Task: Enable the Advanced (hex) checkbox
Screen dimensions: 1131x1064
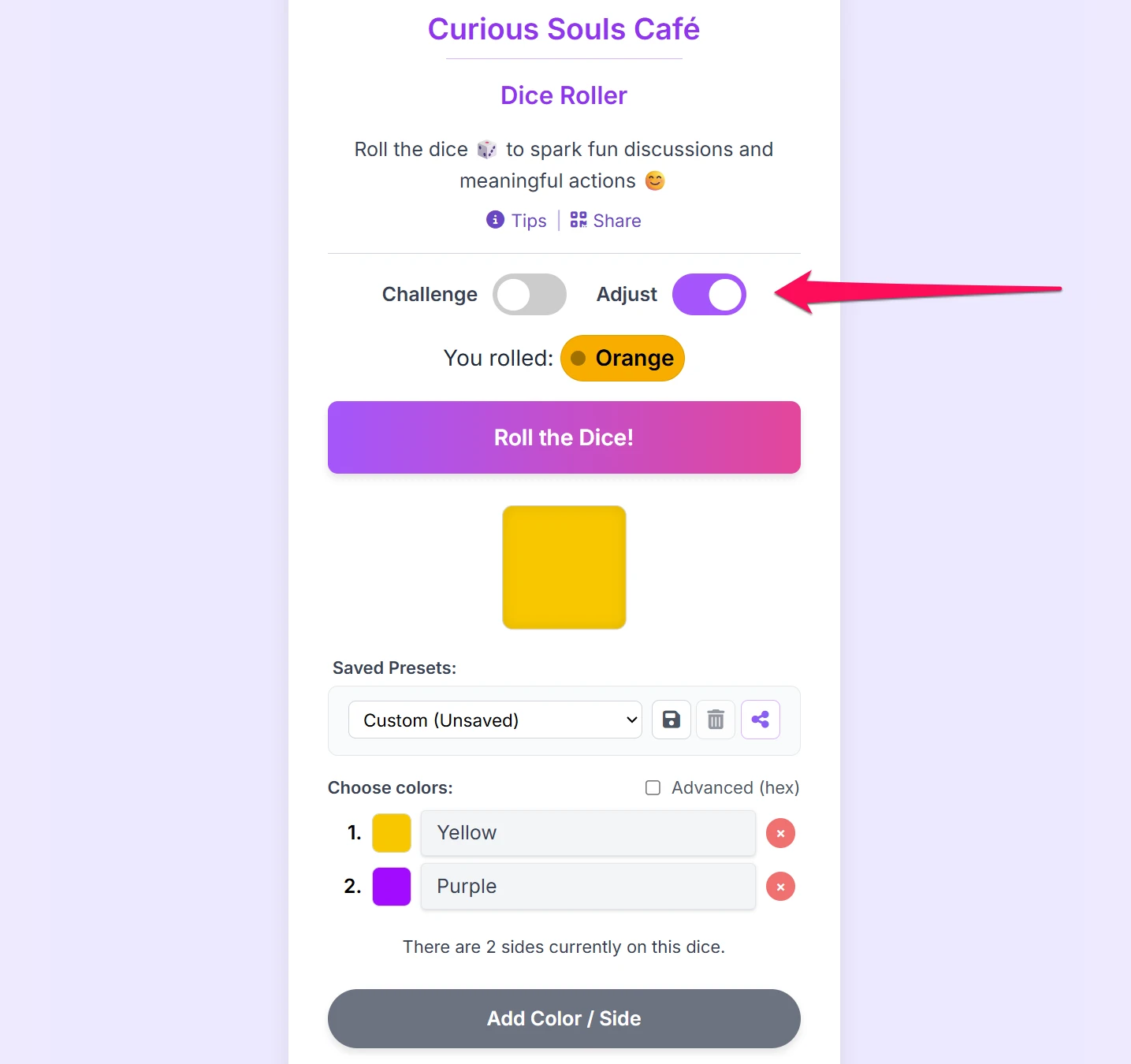Action: (x=653, y=788)
